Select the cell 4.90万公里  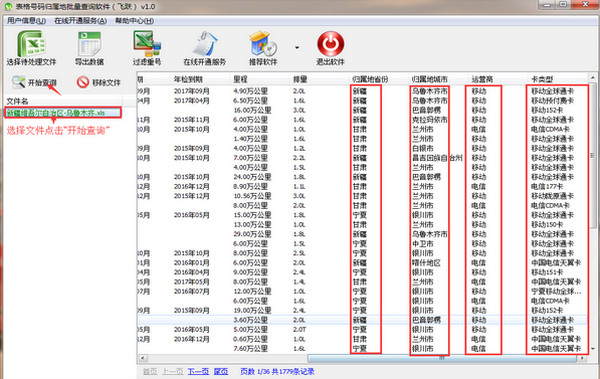[251, 91]
